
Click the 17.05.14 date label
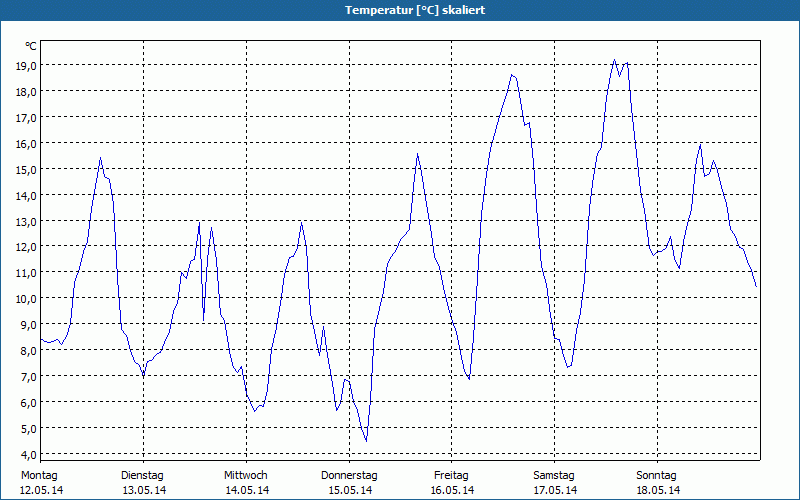click(x=555, y=490)
